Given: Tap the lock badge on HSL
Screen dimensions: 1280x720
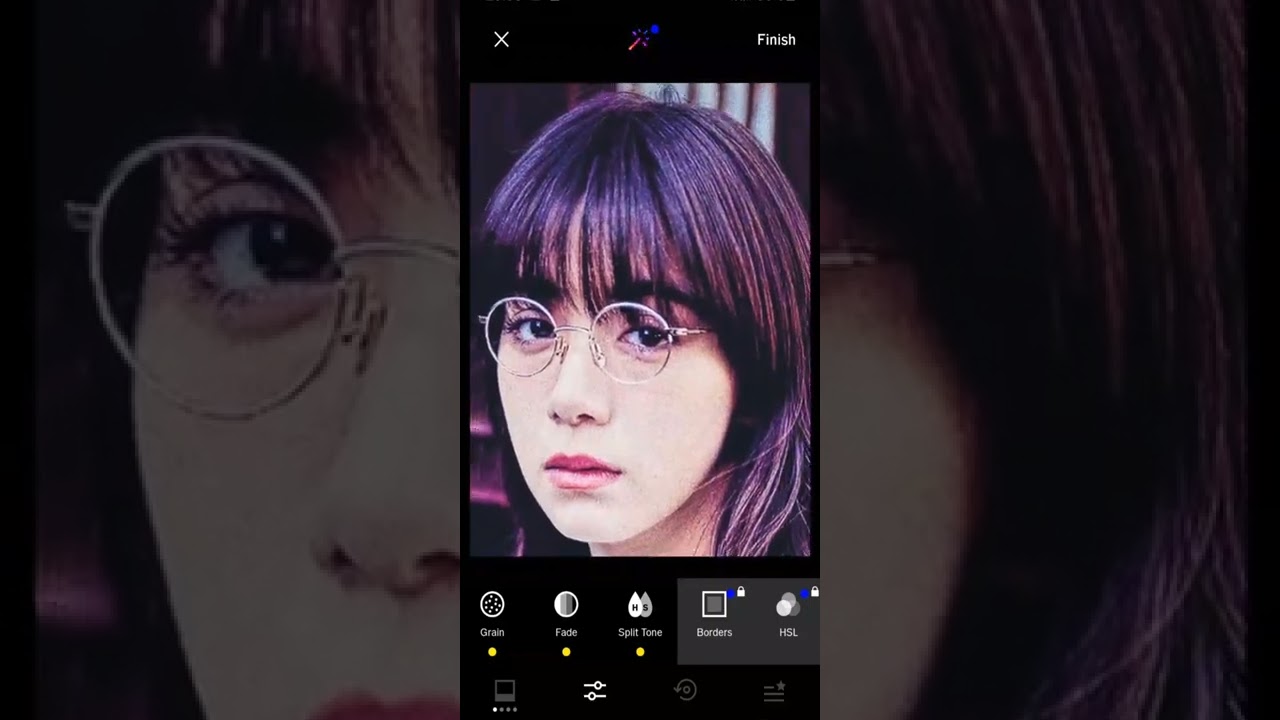Looking at the screenshot, I should coord(815,592).
